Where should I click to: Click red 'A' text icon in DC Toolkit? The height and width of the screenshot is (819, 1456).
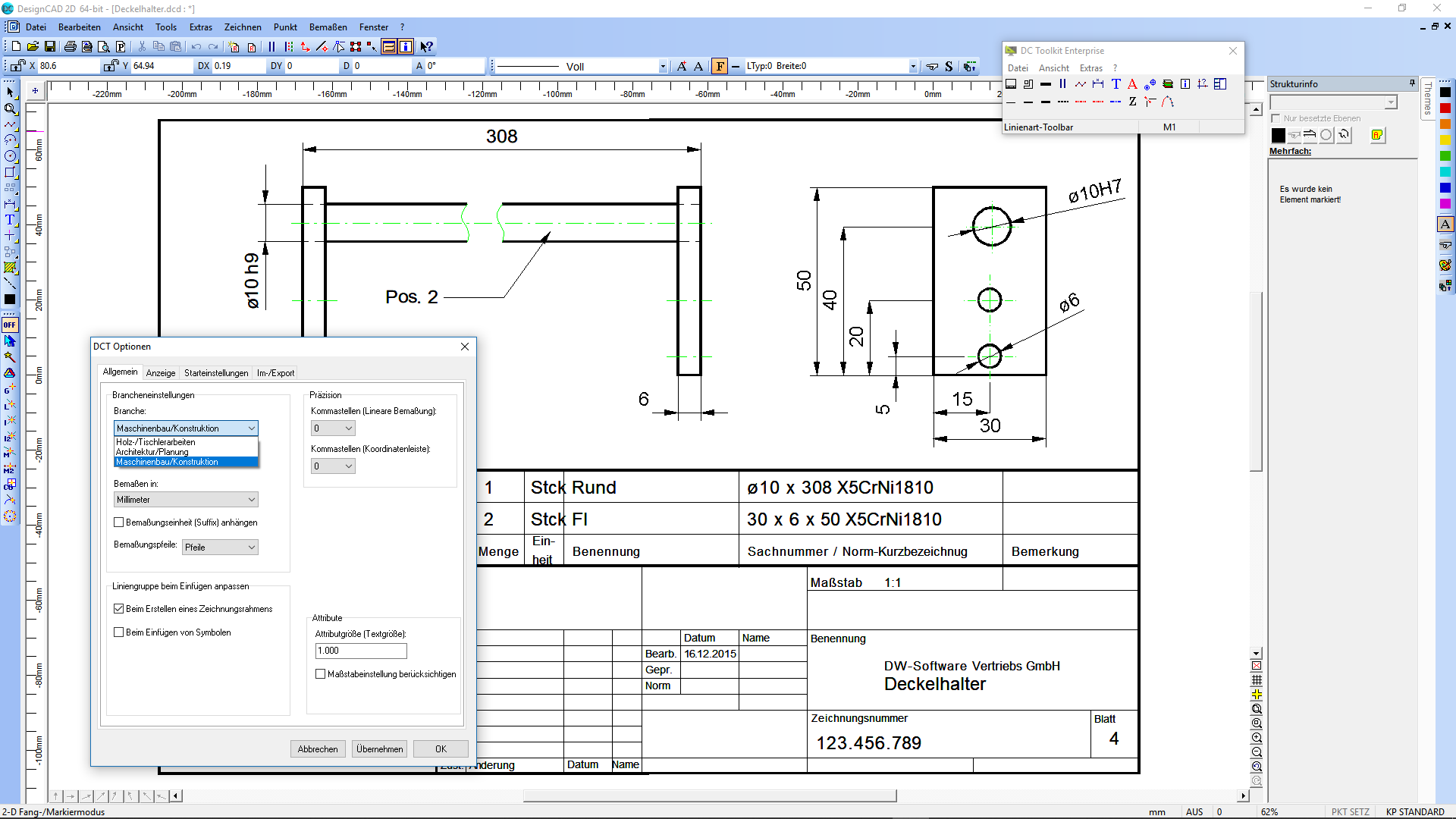[1132, 84]
